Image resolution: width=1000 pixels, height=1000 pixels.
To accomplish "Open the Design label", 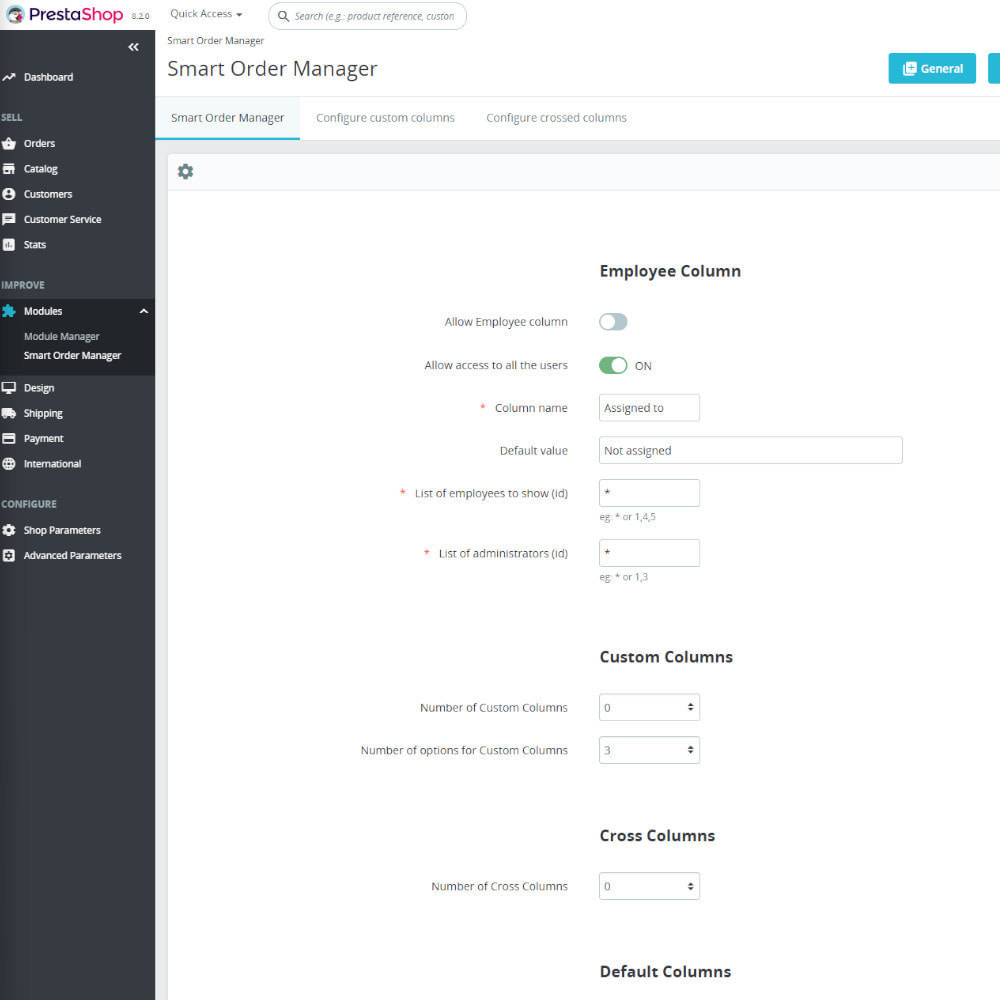I will pos(39,388).
